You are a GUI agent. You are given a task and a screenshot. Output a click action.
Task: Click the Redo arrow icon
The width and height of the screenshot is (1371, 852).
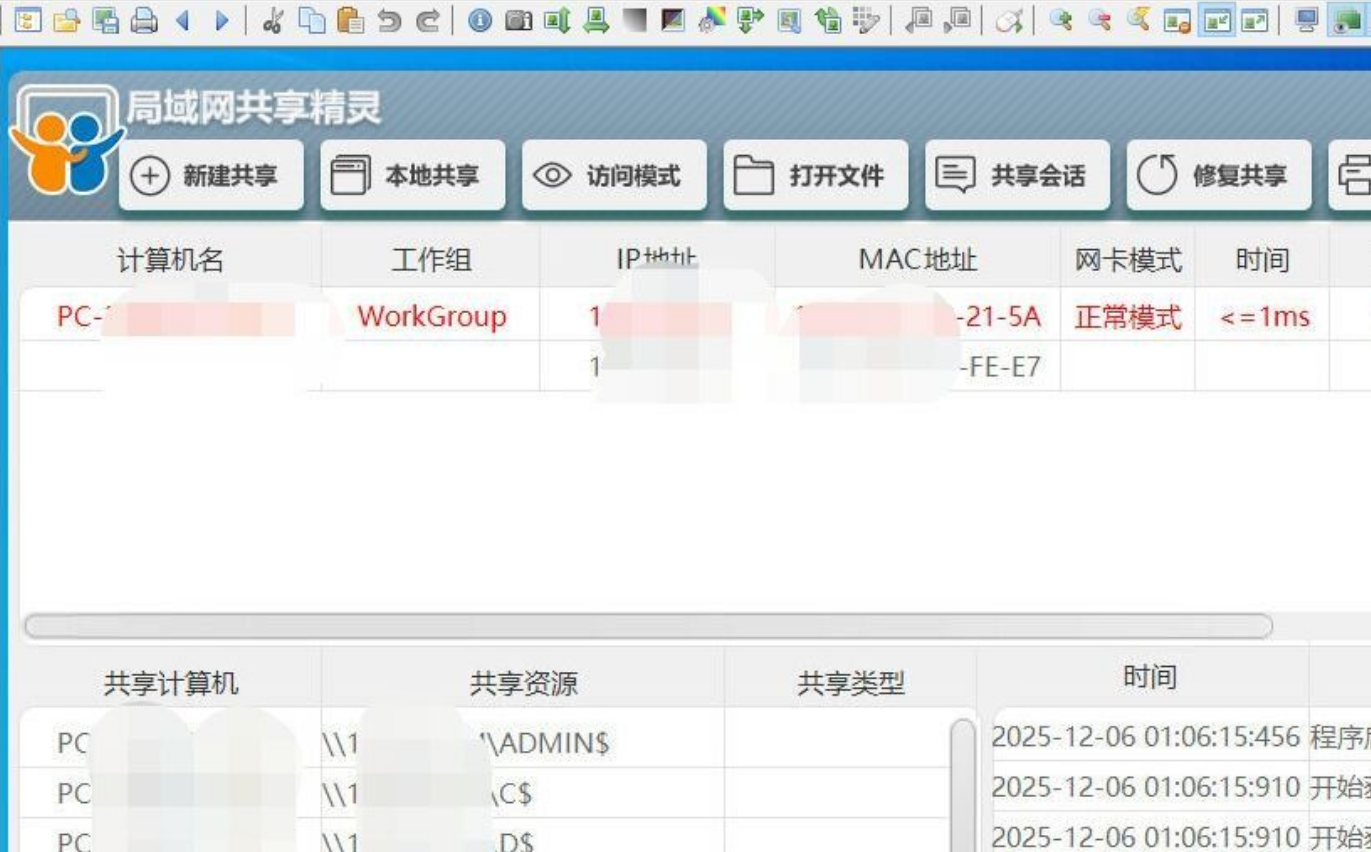[430, 19]
